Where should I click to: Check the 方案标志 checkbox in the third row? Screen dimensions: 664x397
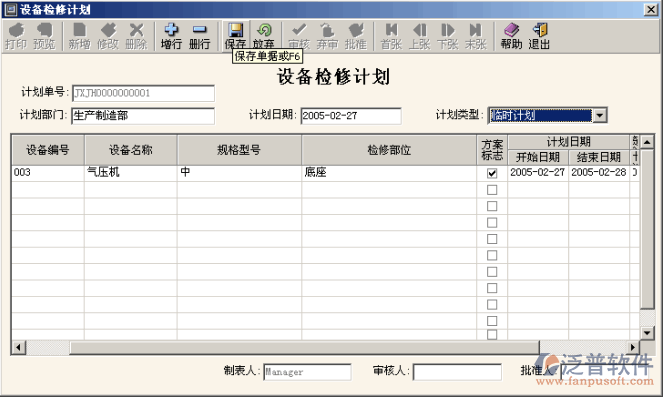pos(492,206)
